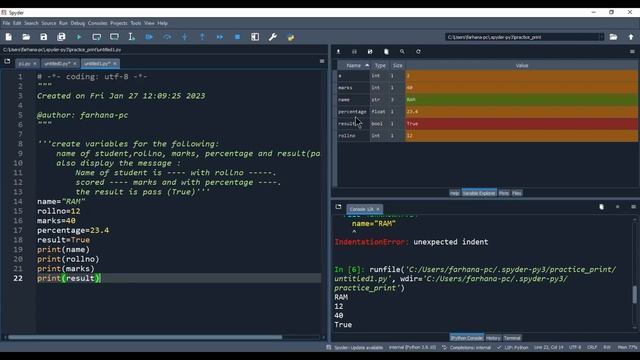Screen dimensions: 640x360
Task: Open file using folder toolbar icon
Action: [x=26, y=37]
